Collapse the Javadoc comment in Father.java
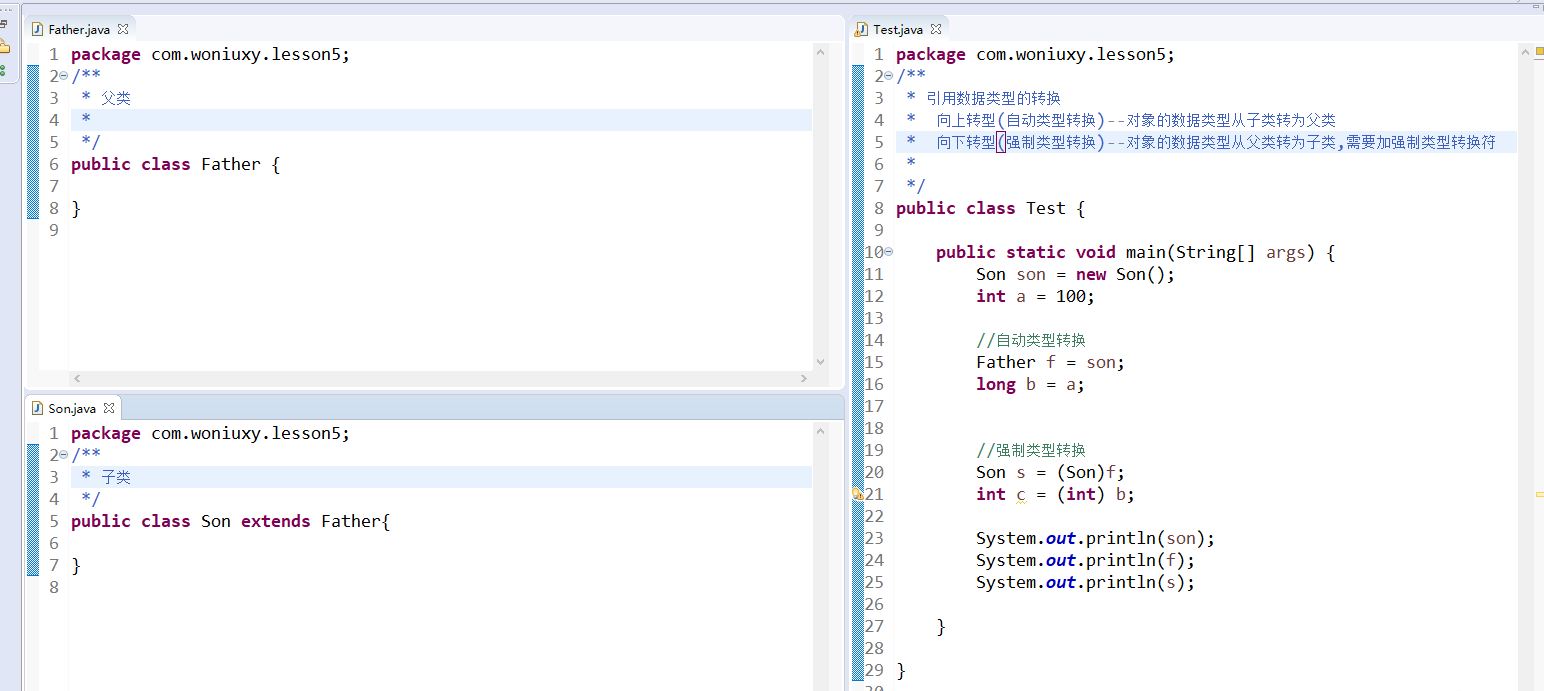Screen dimensions: 1544x691 point(63,76)
